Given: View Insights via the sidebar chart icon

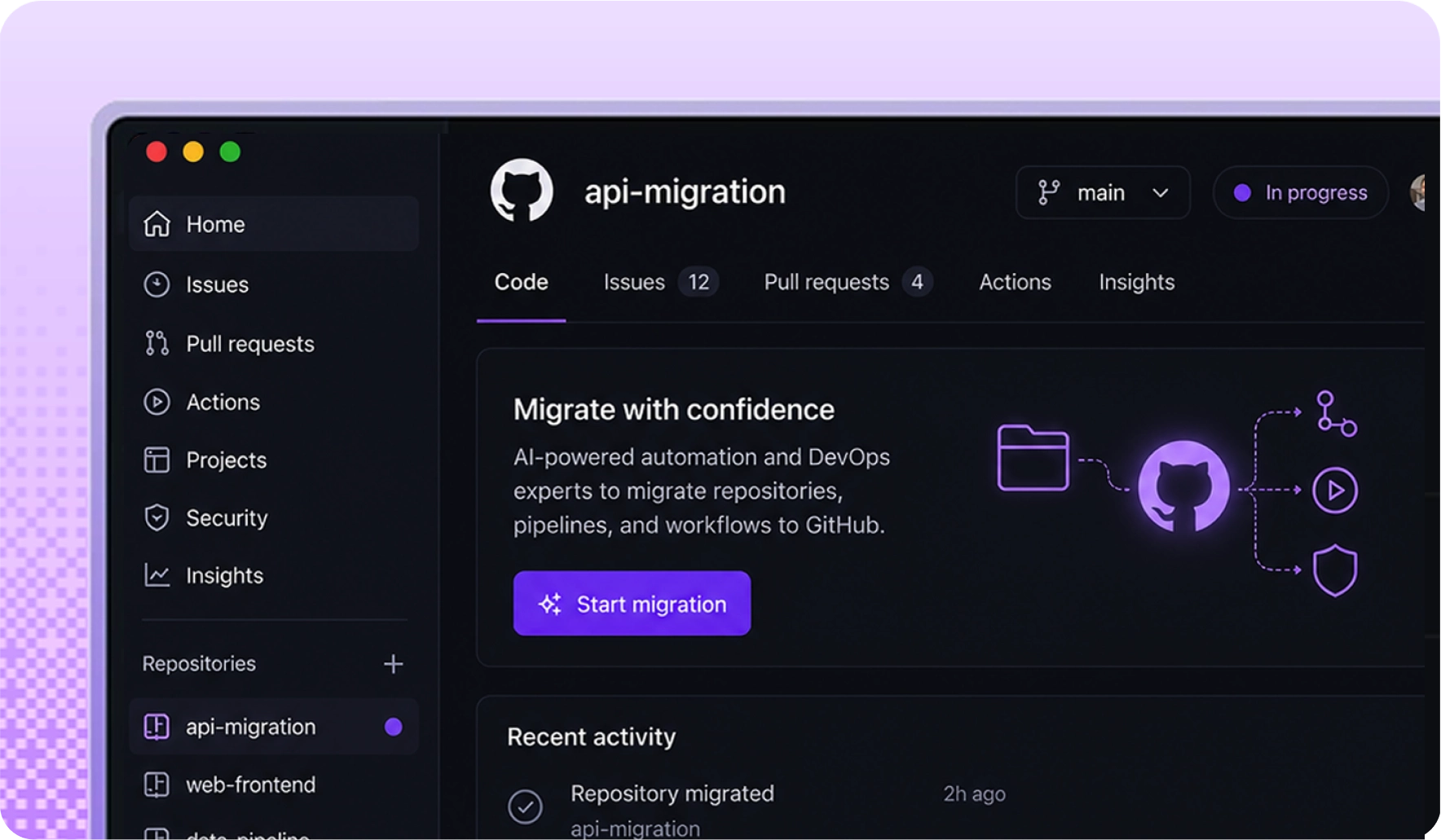Looking at the screenshot, I should (x=156, y=575).
